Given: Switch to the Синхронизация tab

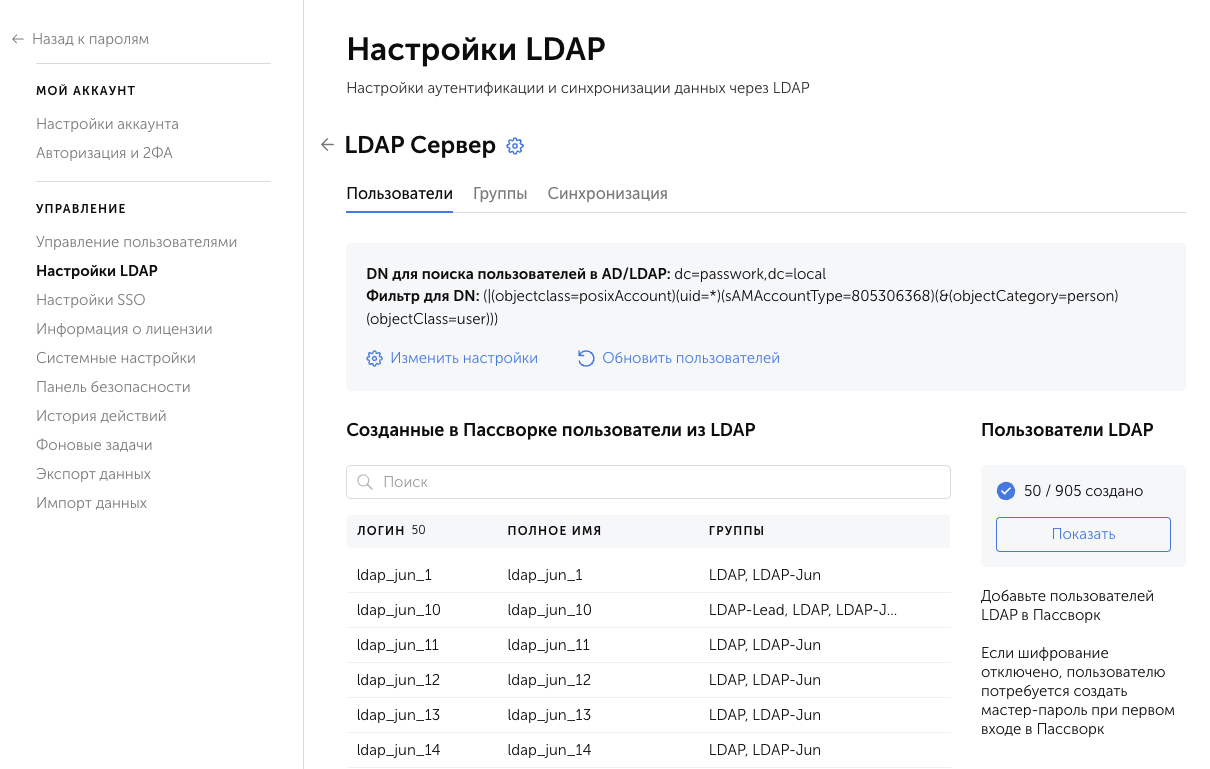Looking at the screenshot, I should 607,194.
